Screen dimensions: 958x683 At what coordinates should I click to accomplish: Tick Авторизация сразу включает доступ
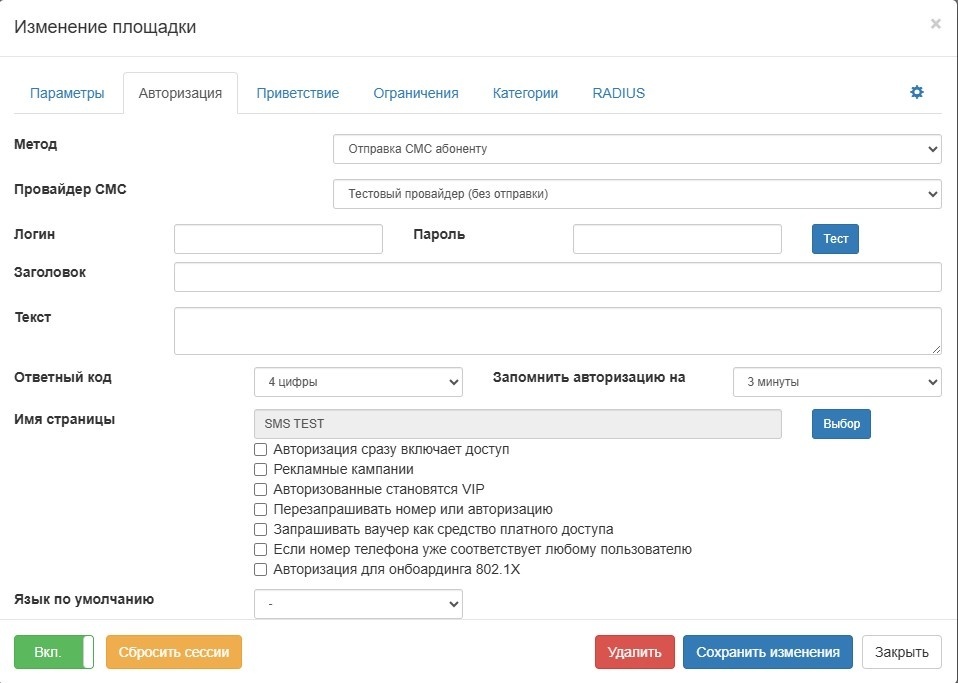(x=261, y=449)
